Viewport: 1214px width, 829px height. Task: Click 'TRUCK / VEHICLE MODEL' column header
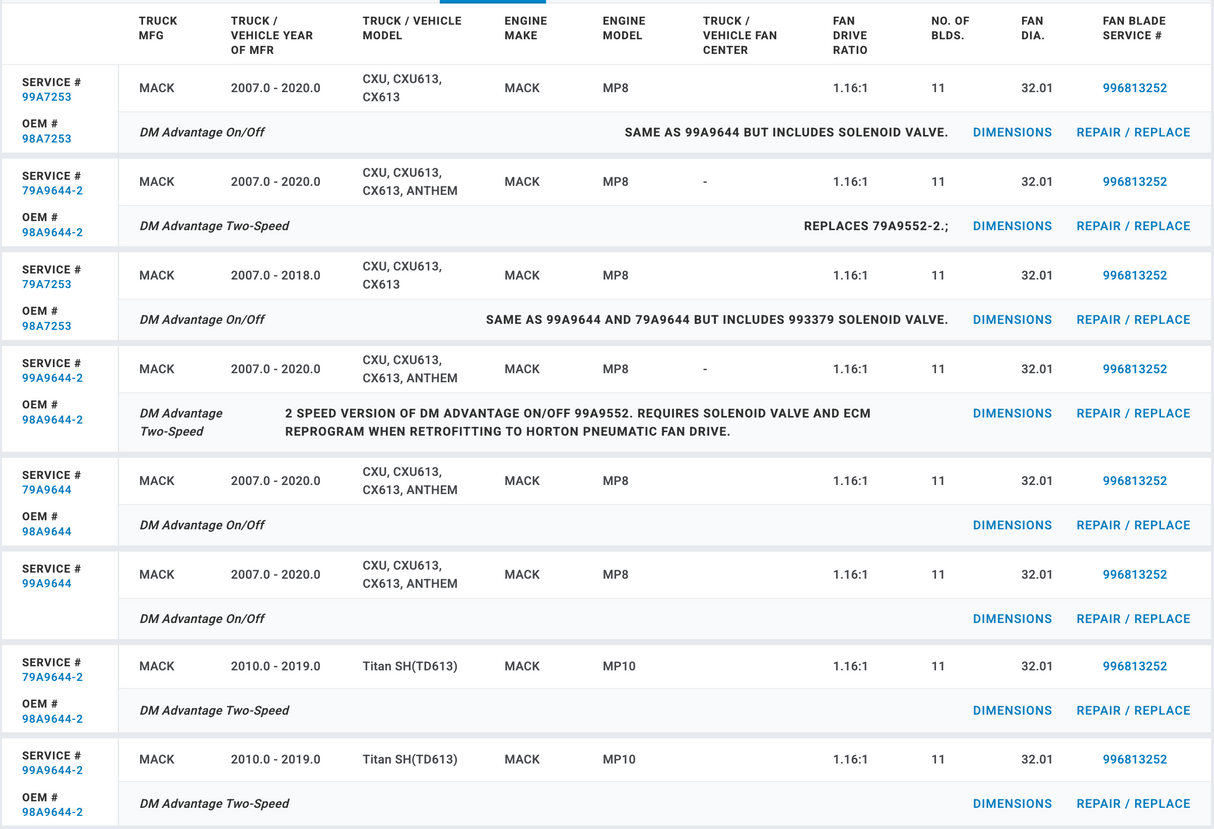coord(412,28)
